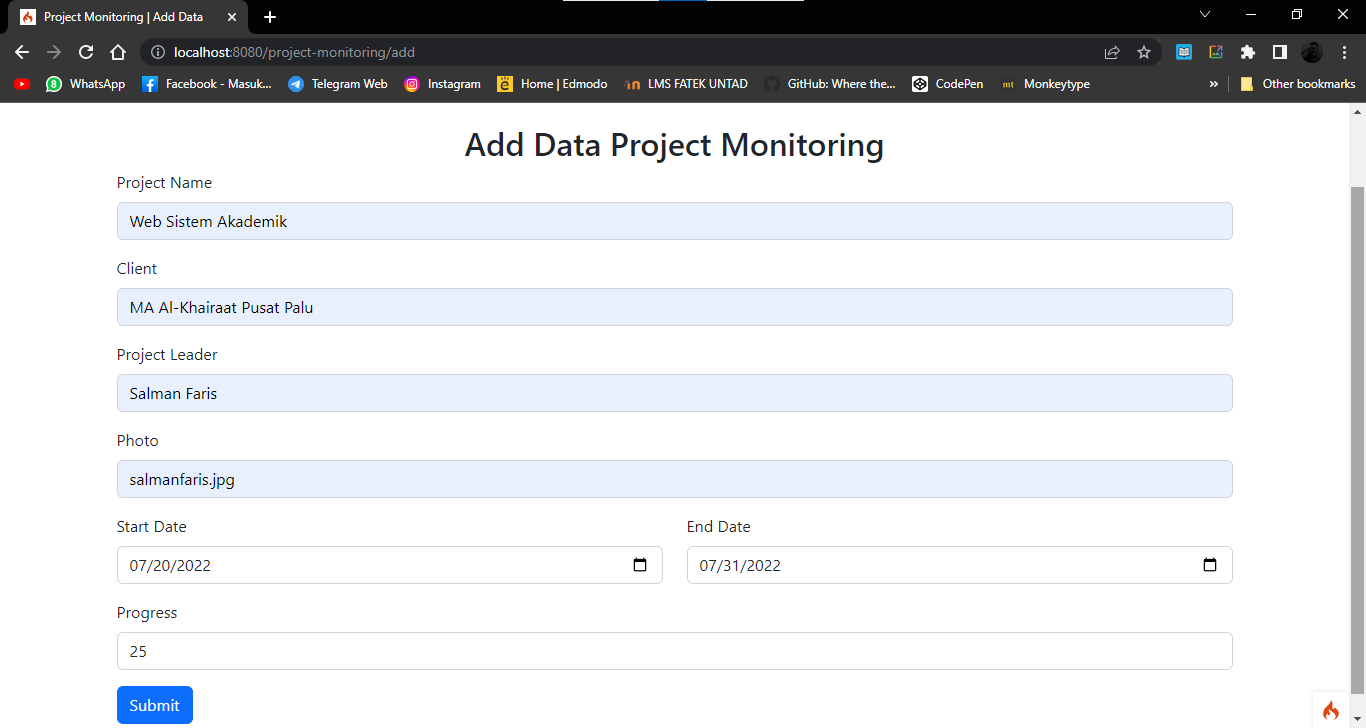Reload the Project Monitoring page
The height and width of the screenshot is (728, 1366).
85,52
